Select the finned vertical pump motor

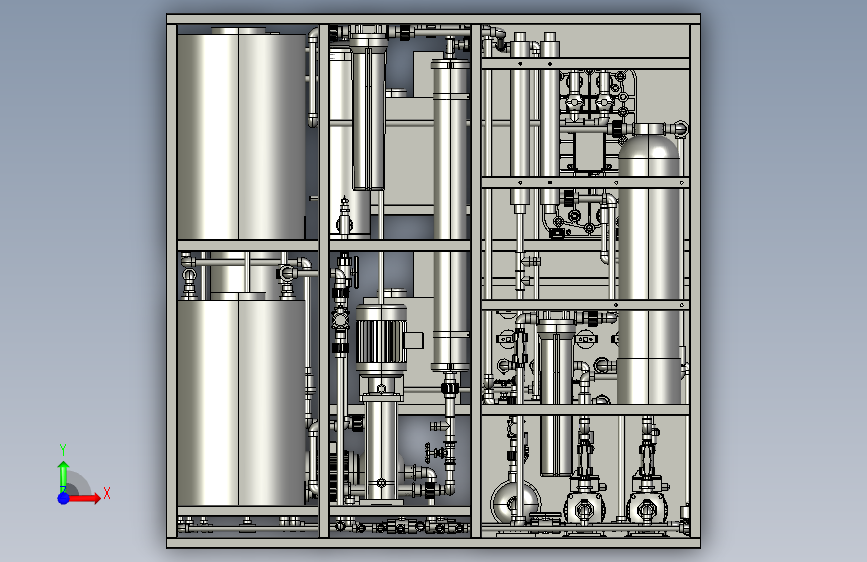(x=381, y=337)
